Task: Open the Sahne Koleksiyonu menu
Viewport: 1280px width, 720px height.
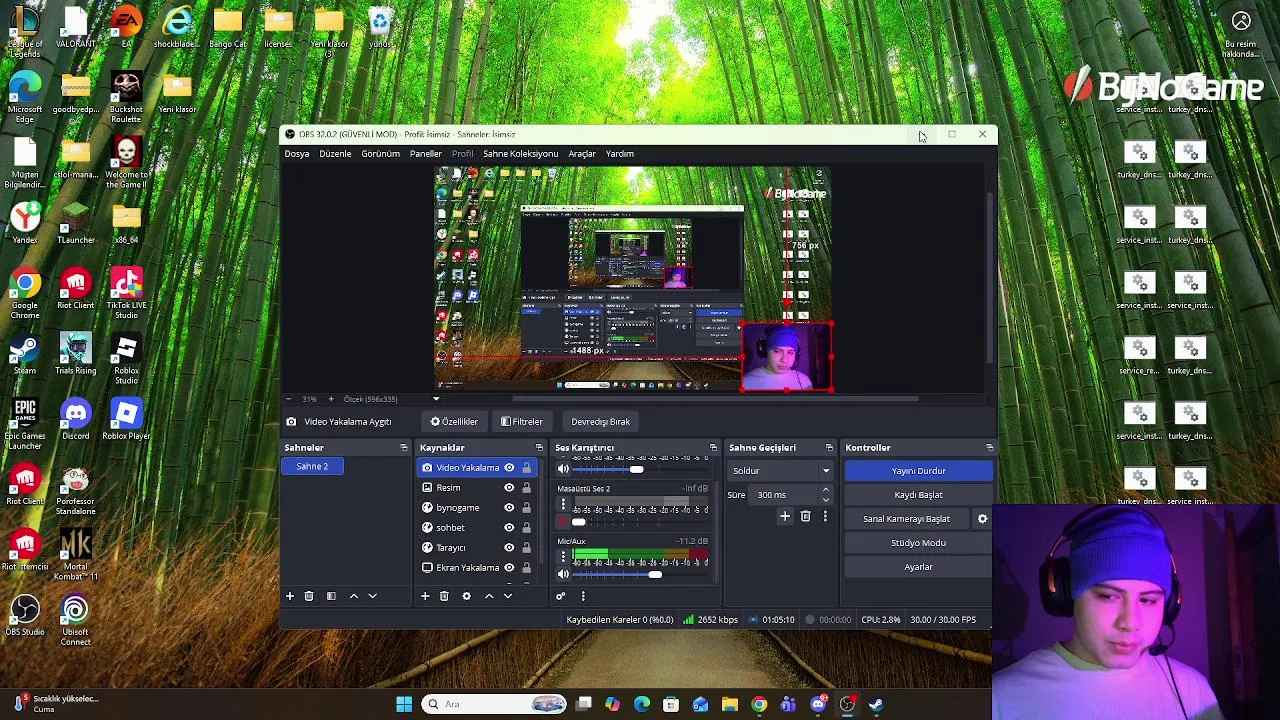Action: [x=520, y=154]
